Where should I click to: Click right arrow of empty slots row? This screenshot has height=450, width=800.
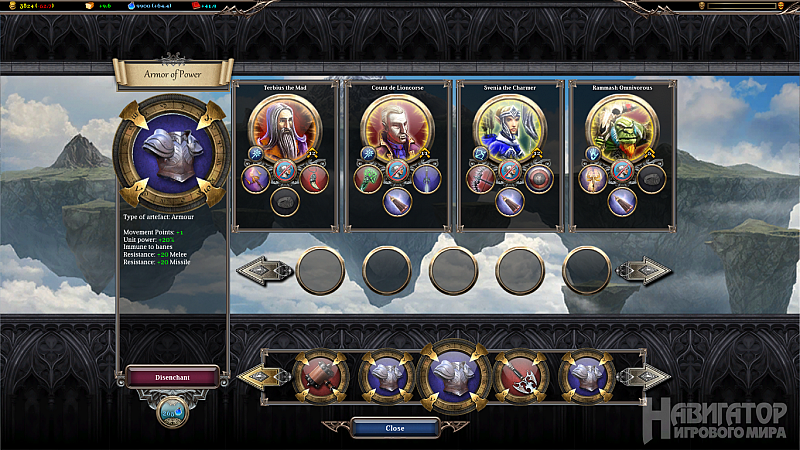[x=643, y=270]
